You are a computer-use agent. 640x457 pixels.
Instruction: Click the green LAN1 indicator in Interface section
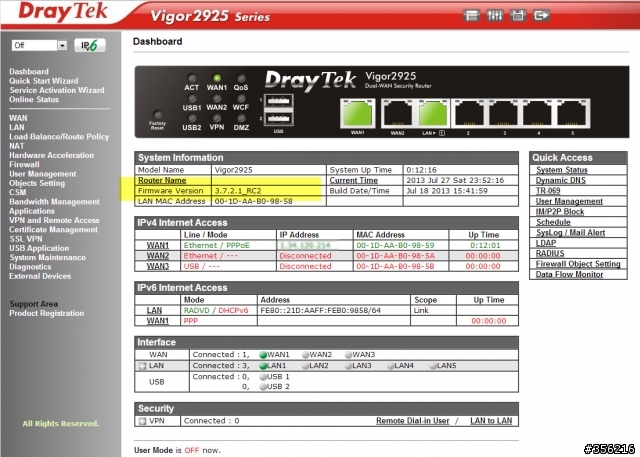[263, 366]
